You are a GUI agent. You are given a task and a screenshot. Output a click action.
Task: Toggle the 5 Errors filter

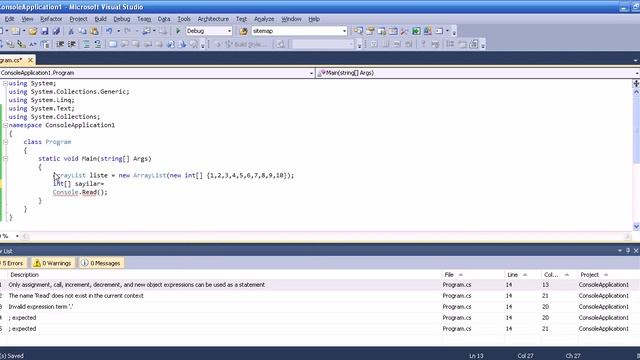point(12,263)
